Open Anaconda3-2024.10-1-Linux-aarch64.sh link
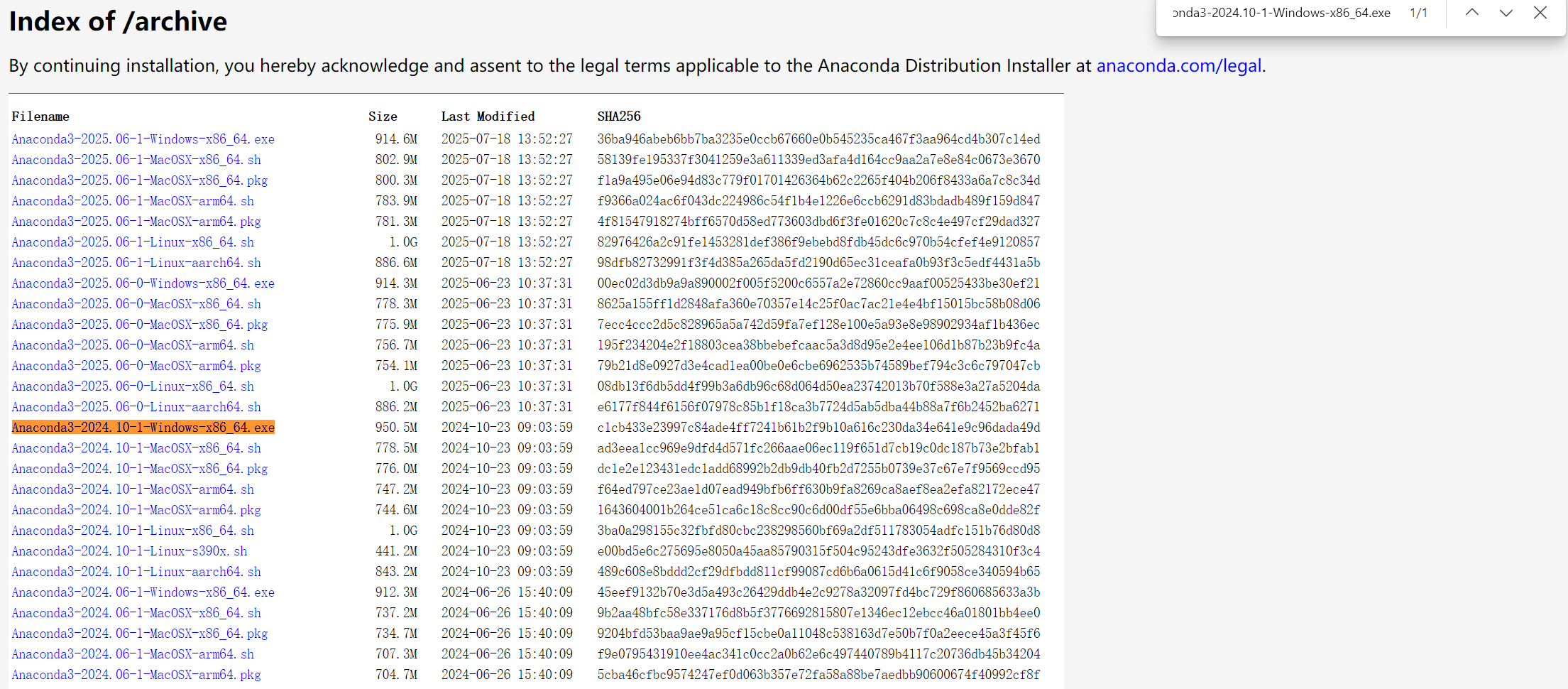The width and height of the screenshot is (1568, 689). tap(136, 572)
